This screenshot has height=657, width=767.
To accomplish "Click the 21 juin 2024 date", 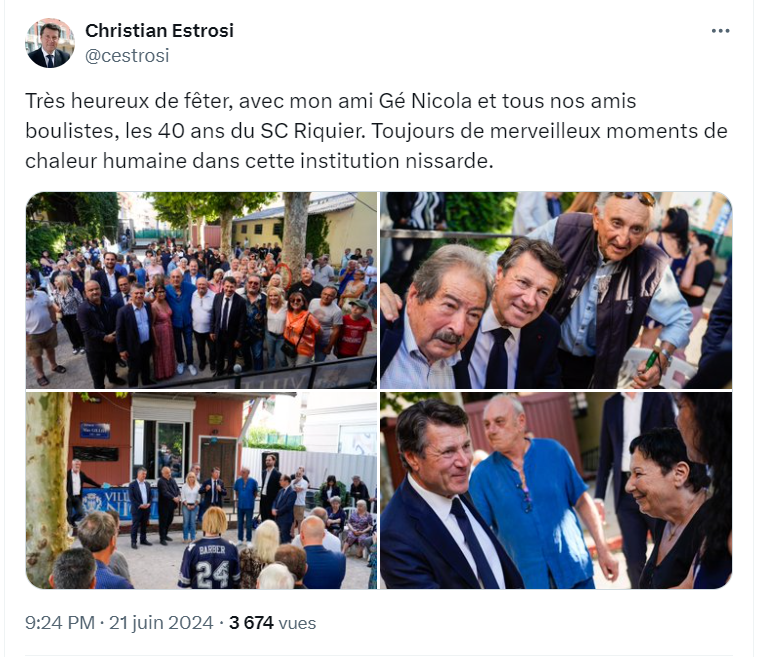I will coord(161,623).
